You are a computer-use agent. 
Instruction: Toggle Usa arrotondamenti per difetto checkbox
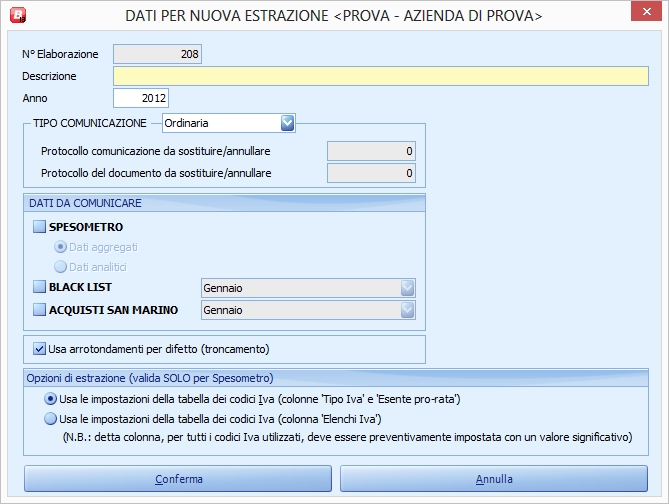click(x=39, y=349)
